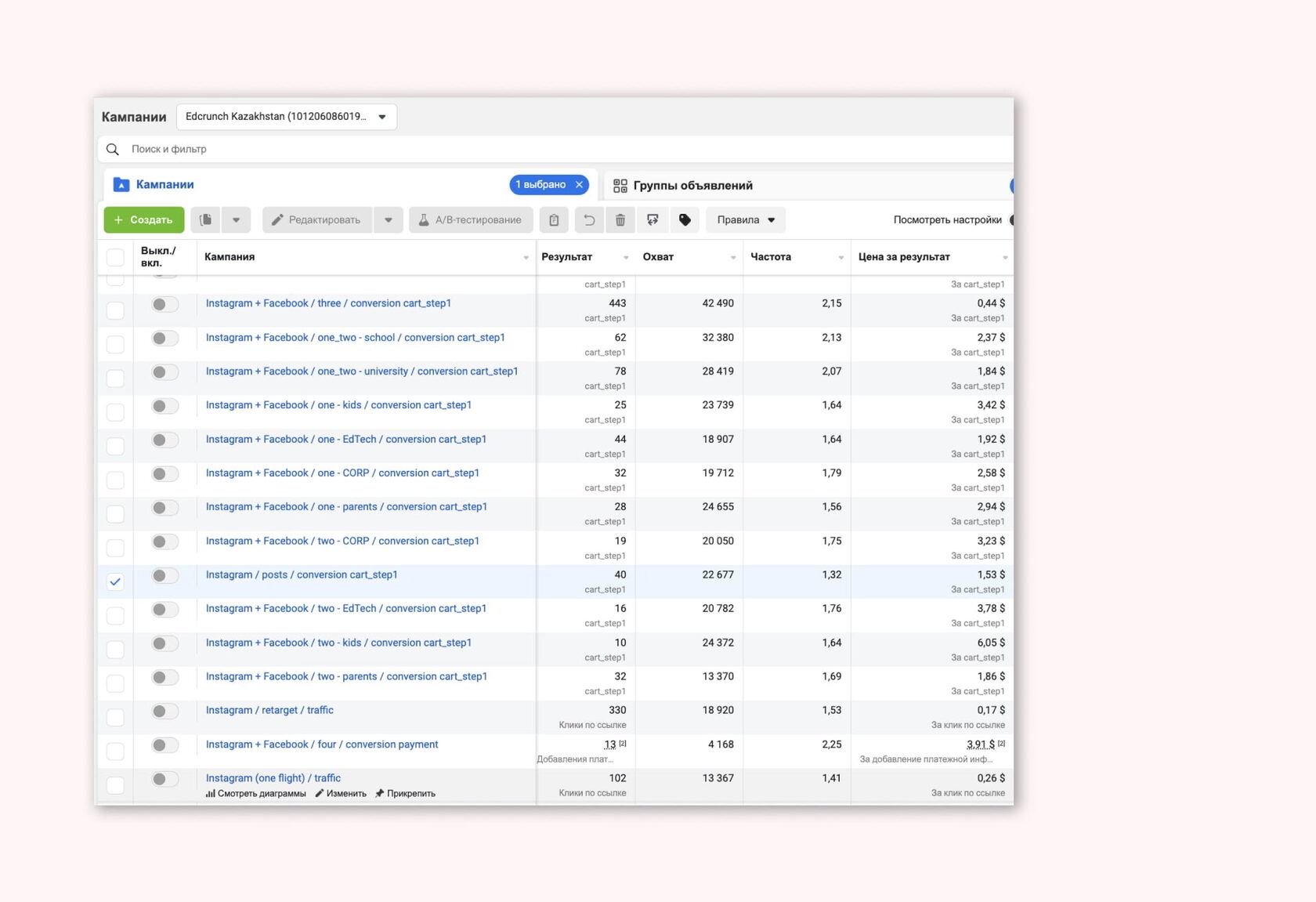
Task: Check the 'Instagram / retarget / traffic' checkbox
Action: coord(115,717)
